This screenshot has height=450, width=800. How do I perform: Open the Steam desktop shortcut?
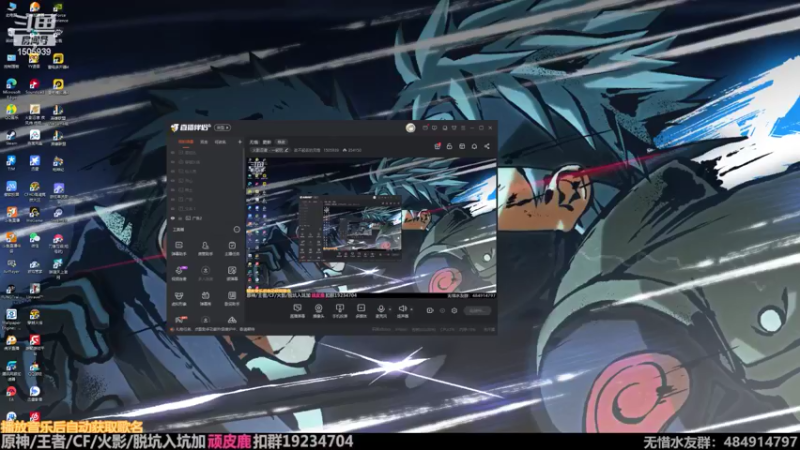click(11, 137)
